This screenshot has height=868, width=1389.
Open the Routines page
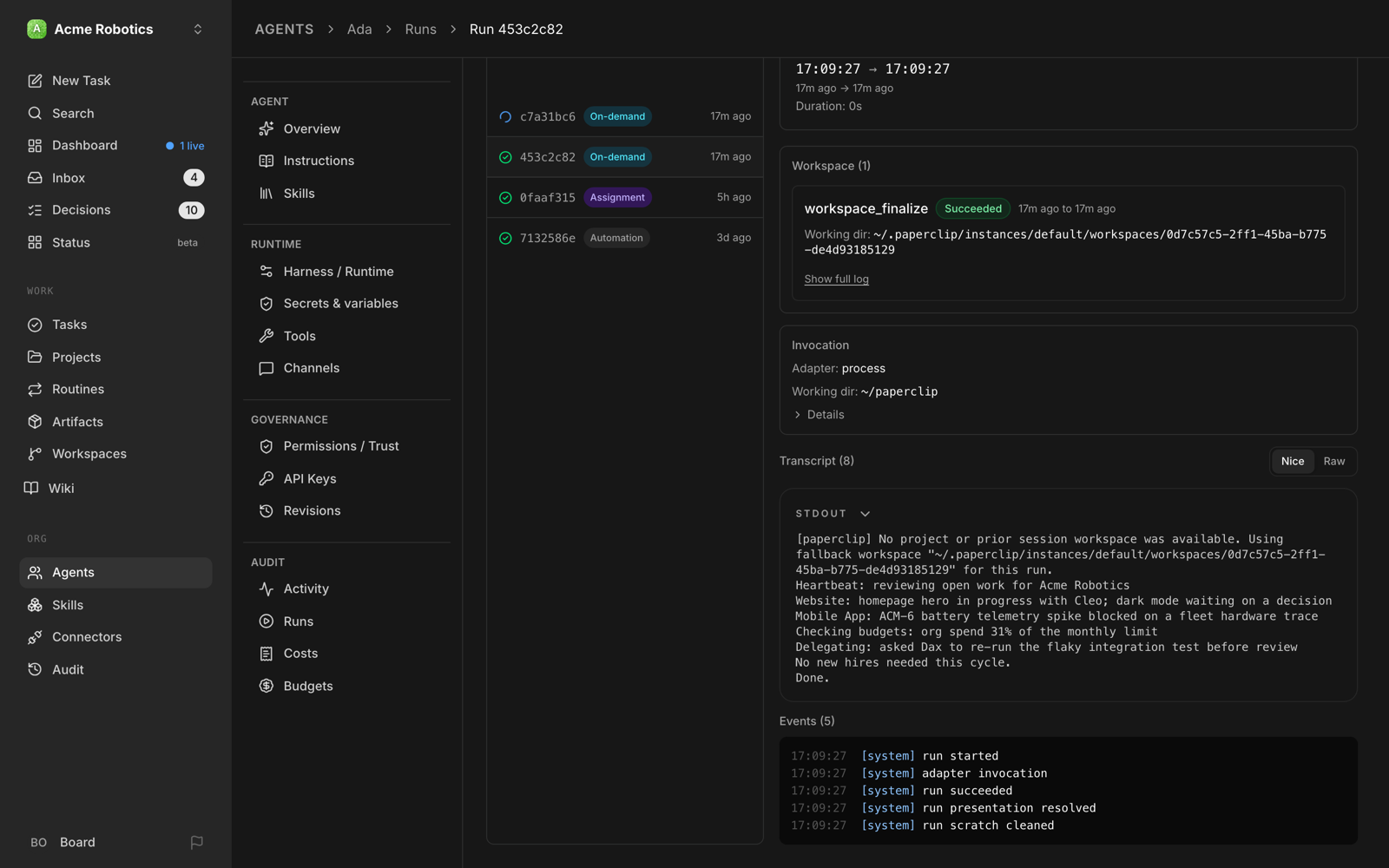[115, 390]
